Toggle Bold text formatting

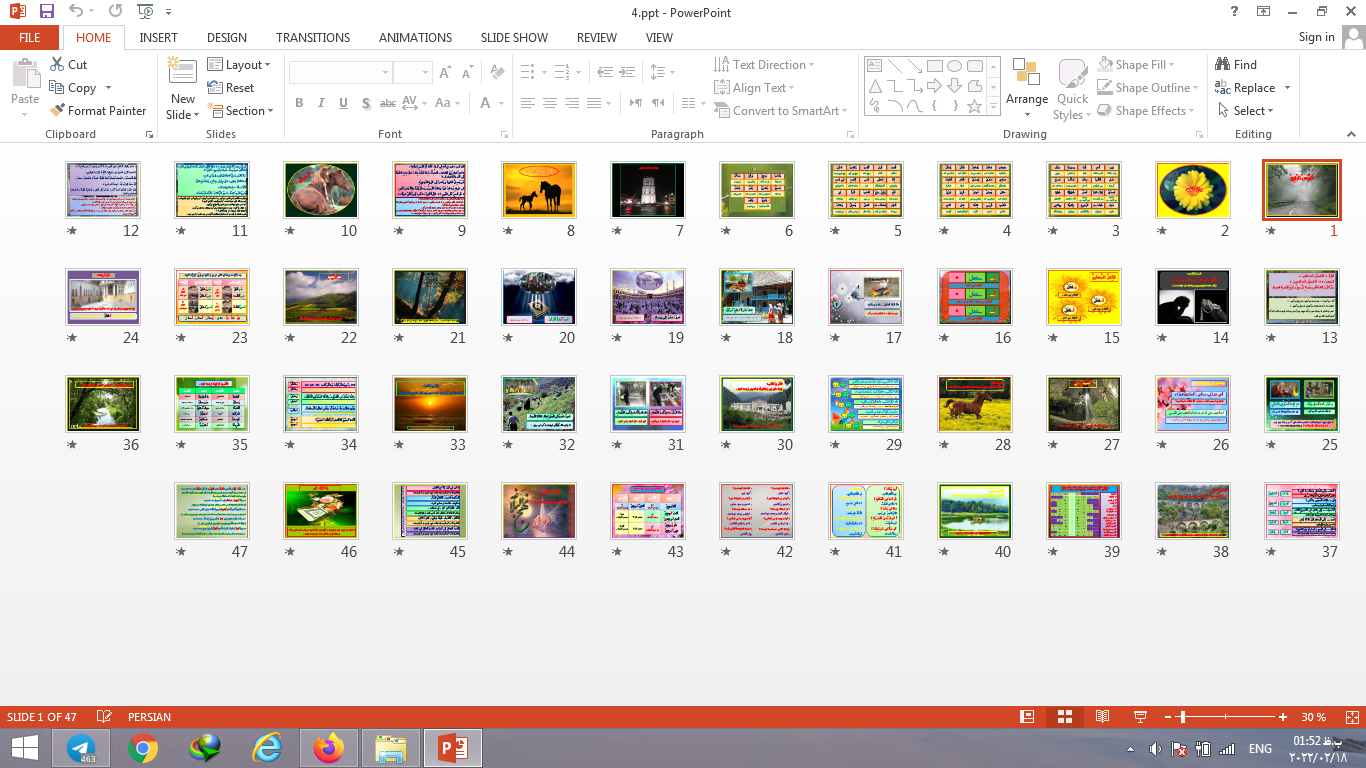tap(299, 103)
